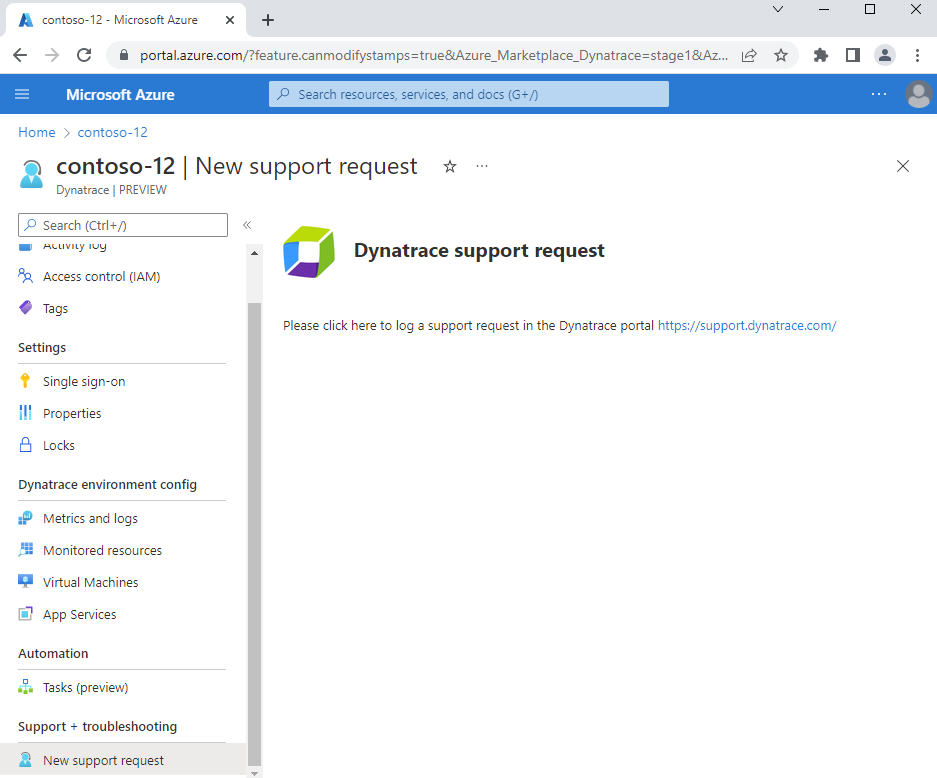
Task: Click the contoso-12 resource icon in header
Action: click(x=32, y=174)
